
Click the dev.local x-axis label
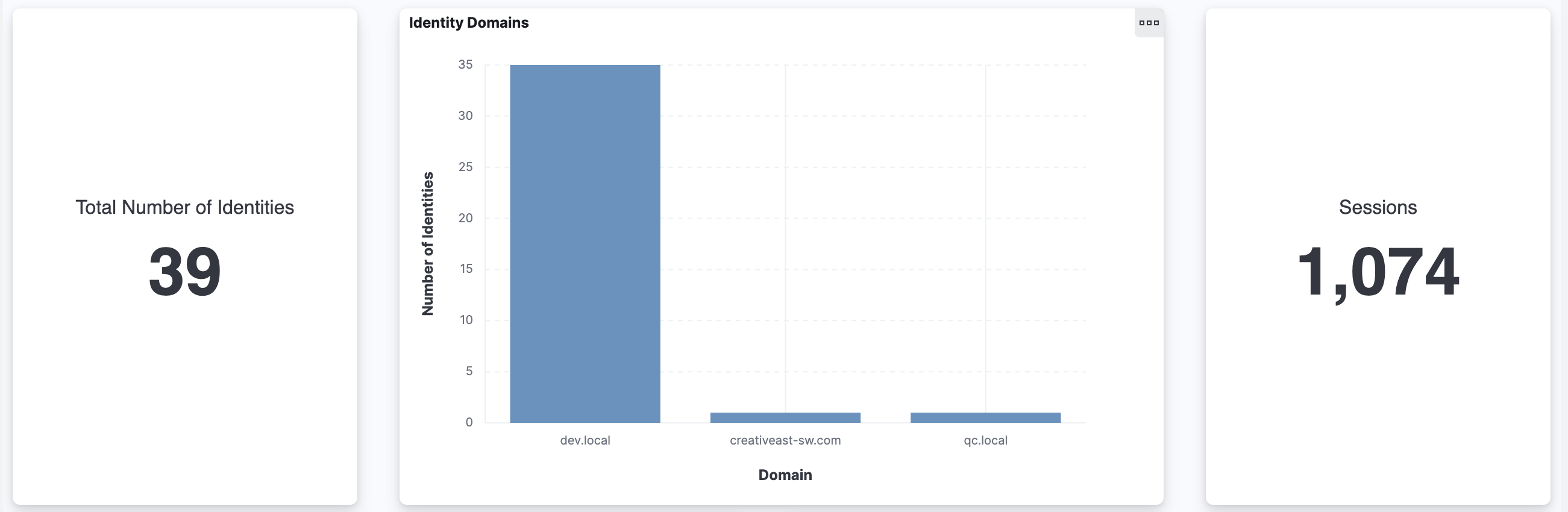tap(585, 440)
